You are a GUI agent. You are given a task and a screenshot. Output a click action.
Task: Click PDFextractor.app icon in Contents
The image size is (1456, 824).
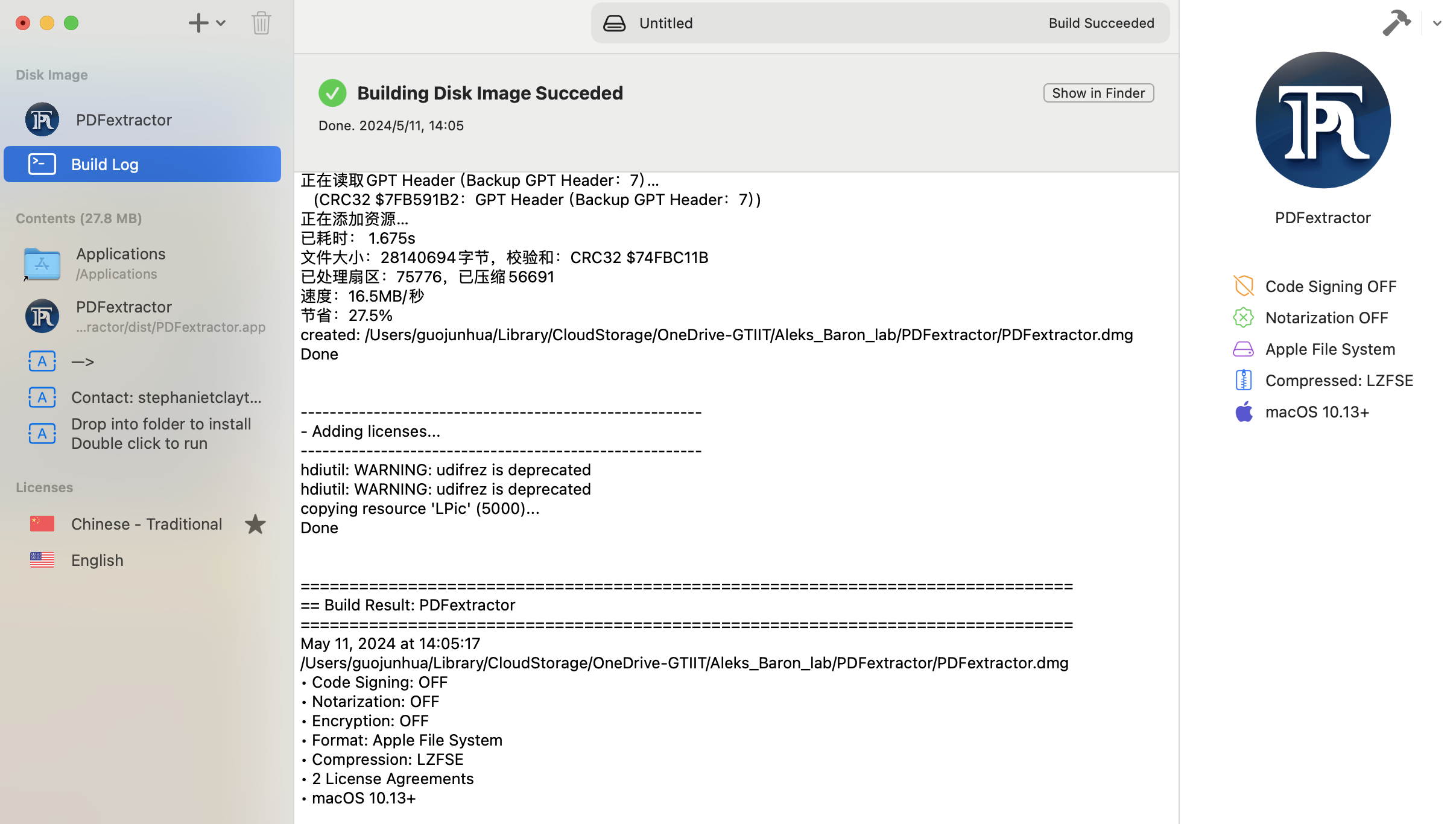[42, 316]
